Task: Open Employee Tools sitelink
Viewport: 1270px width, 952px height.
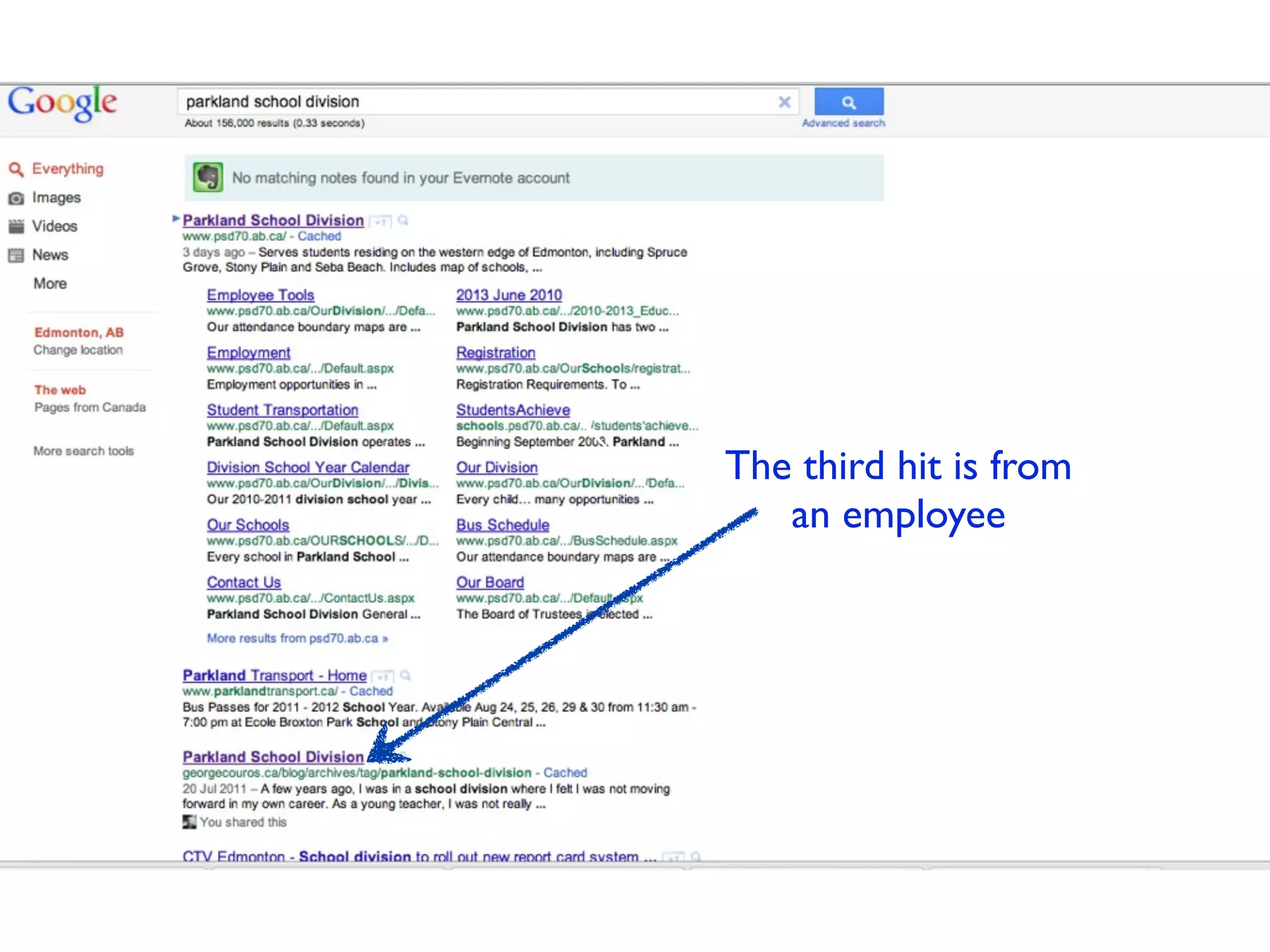Action: (x=260, y=295)
